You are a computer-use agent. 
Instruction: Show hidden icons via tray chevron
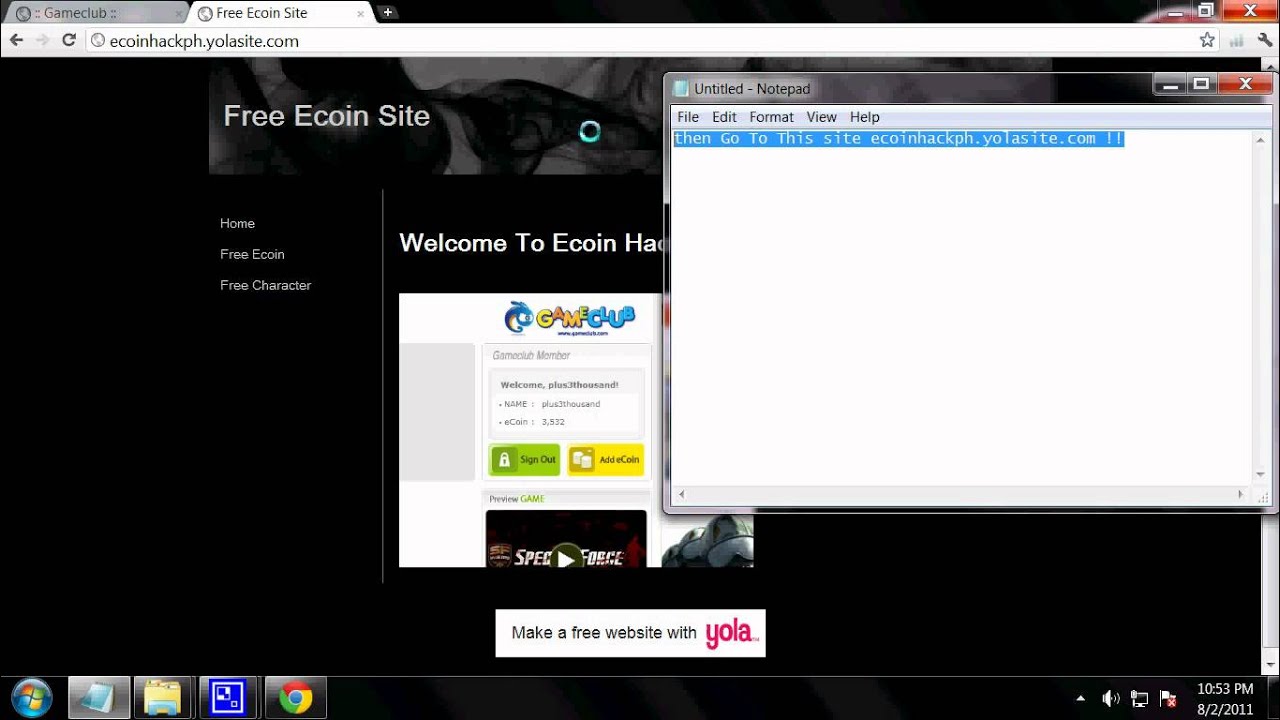click(1081, 698)
